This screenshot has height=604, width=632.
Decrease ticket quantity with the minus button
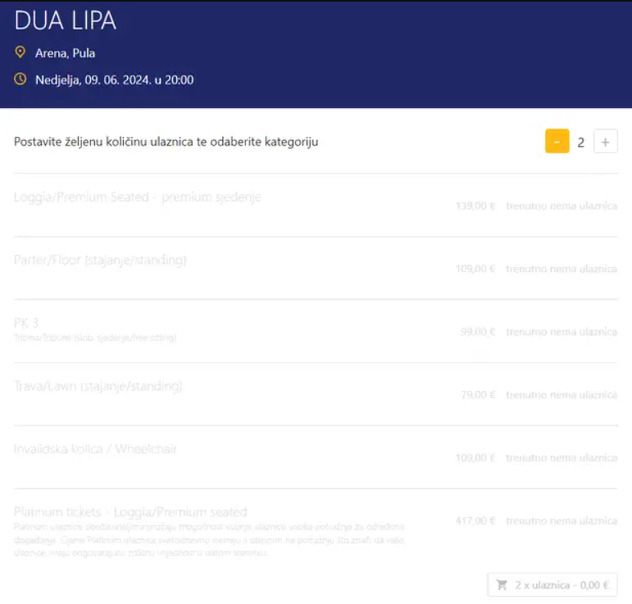(x=557, y=141)
